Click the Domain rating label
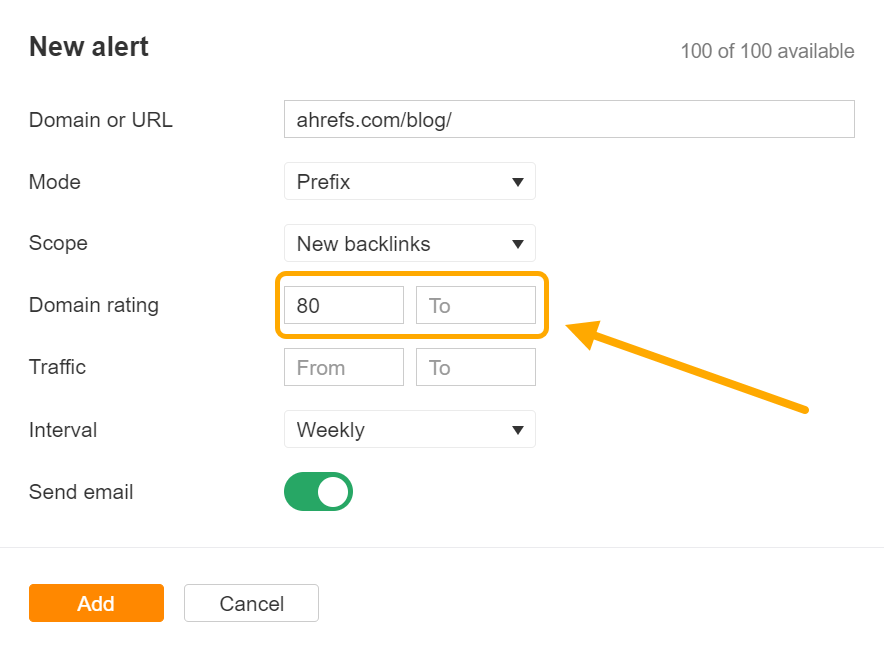Screen dimensions: 884x651 tap(94, 305)
